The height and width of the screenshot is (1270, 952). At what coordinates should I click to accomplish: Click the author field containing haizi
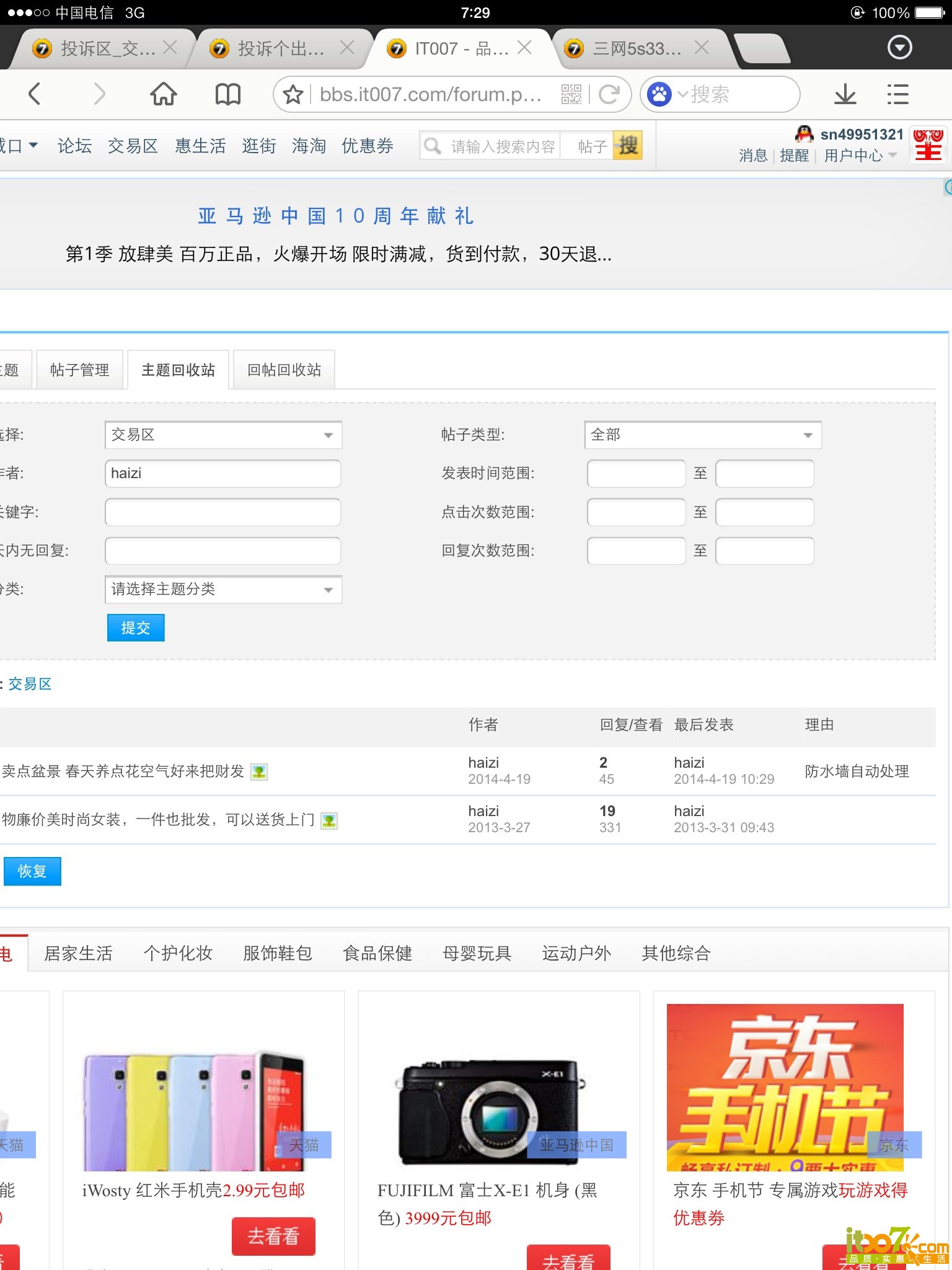[x=223, y=473]
